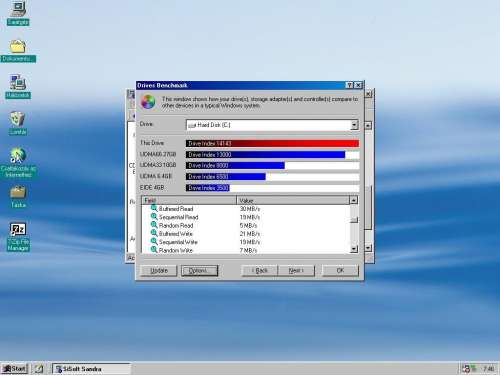Screen dimensions: 500x375
Task: Click the UDMA66 Drive Index 13000 bar
Action: 266,155
